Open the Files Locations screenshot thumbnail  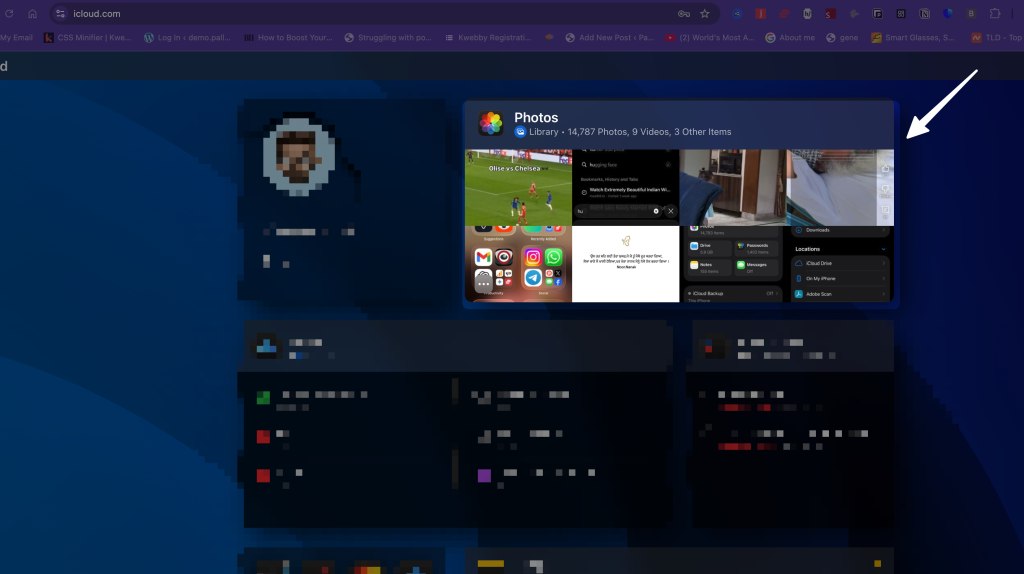click(x=840, y=263)
